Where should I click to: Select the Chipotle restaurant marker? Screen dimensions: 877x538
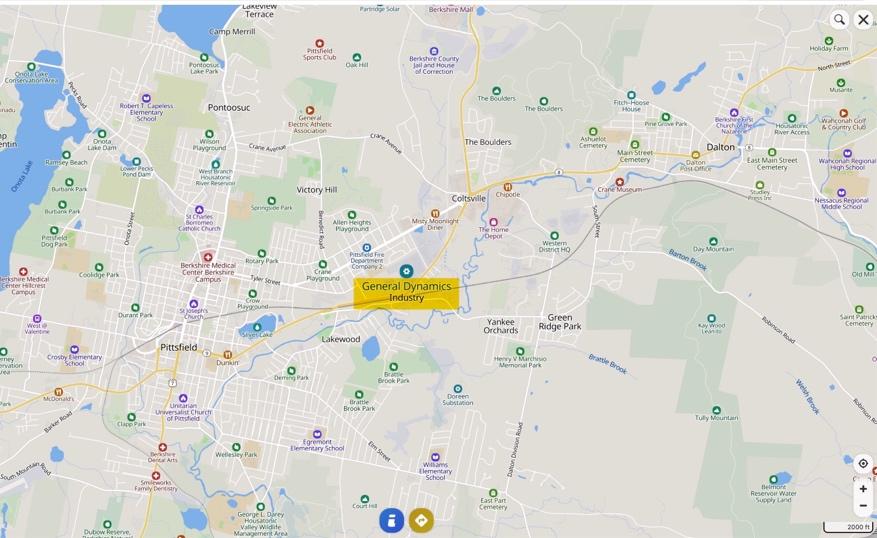click(508, 187)
